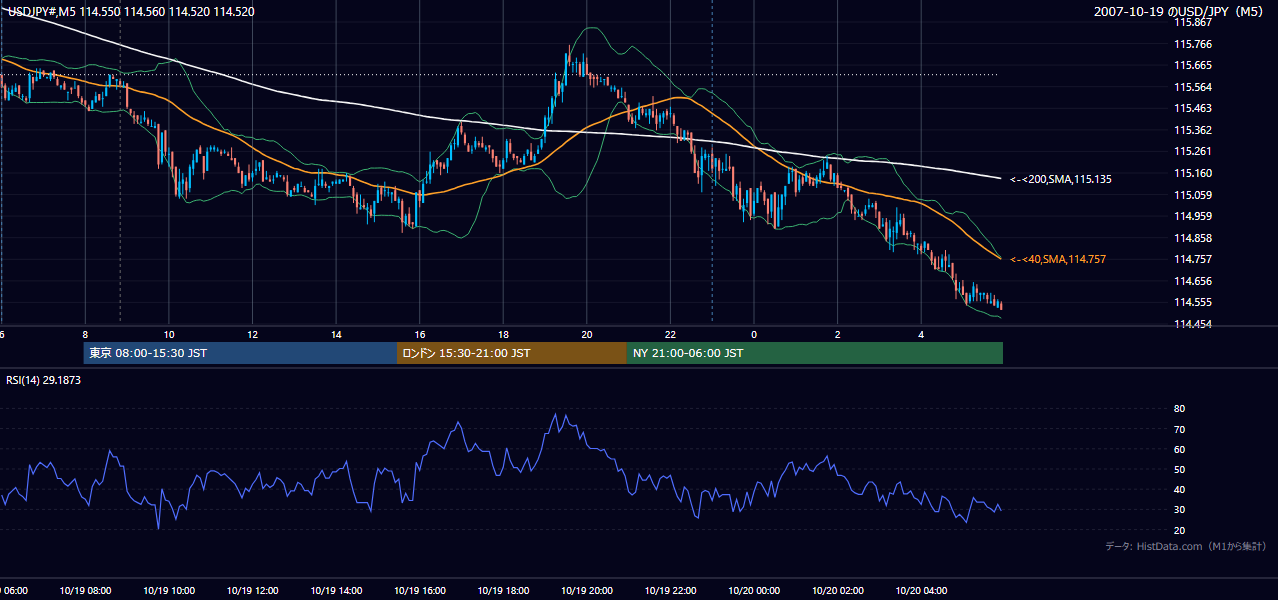
Task: Click the 10/19 22:00 date label
Action: pyautogui.click(x=670, y=591)
